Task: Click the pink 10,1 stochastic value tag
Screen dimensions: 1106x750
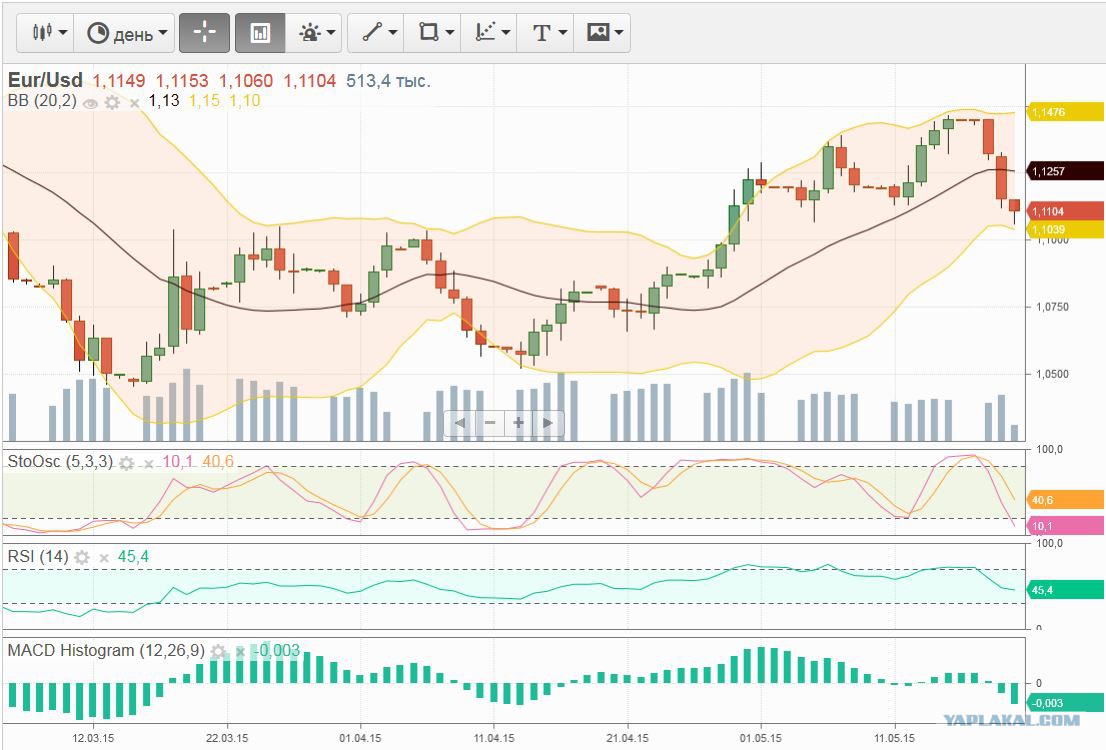Action: tap(1065, 526)
